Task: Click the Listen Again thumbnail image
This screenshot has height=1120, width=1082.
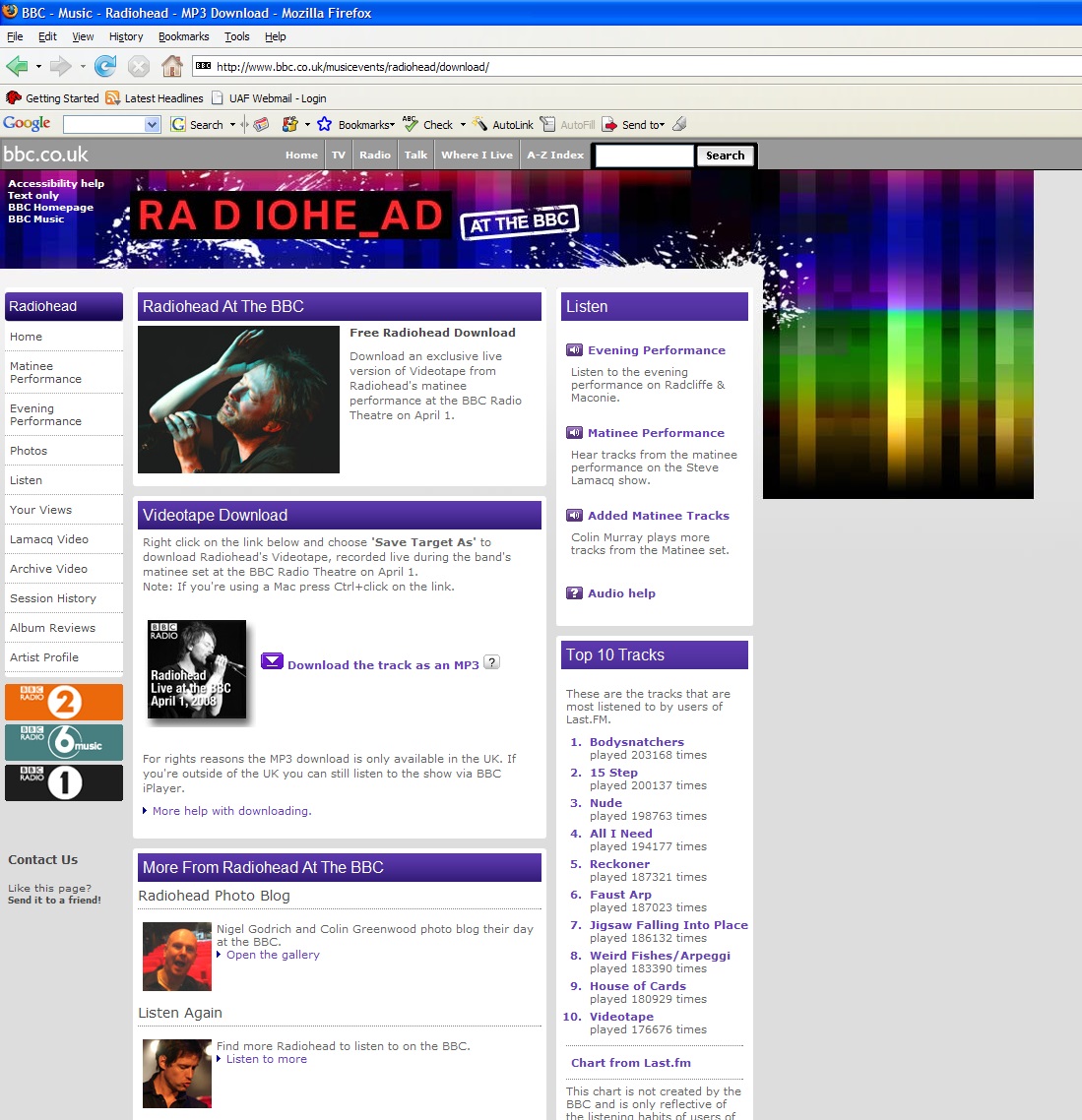Action: 177,1074
